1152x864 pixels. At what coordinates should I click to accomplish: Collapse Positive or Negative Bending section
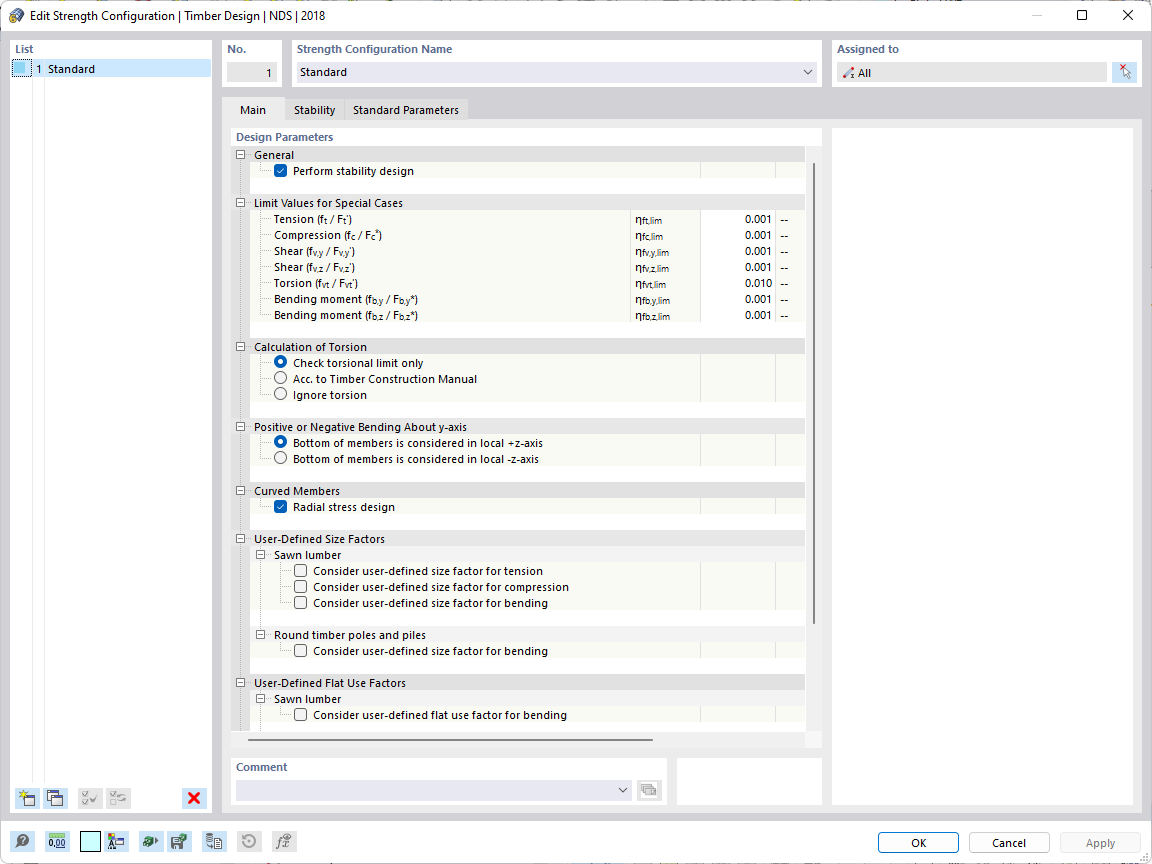240,427
